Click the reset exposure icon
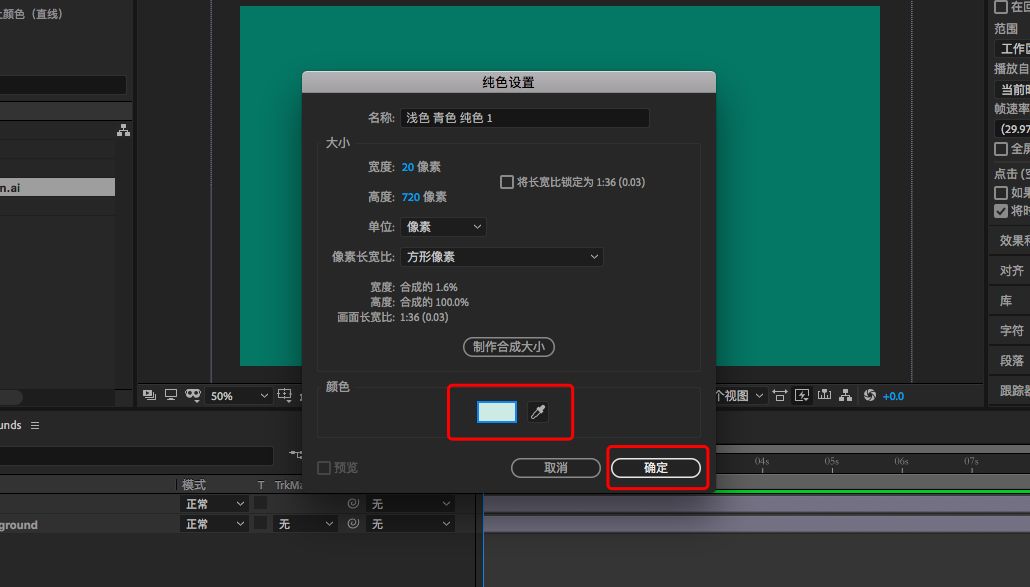The height and width of the screenshot is (587, 1030). (x=870, y=395)
